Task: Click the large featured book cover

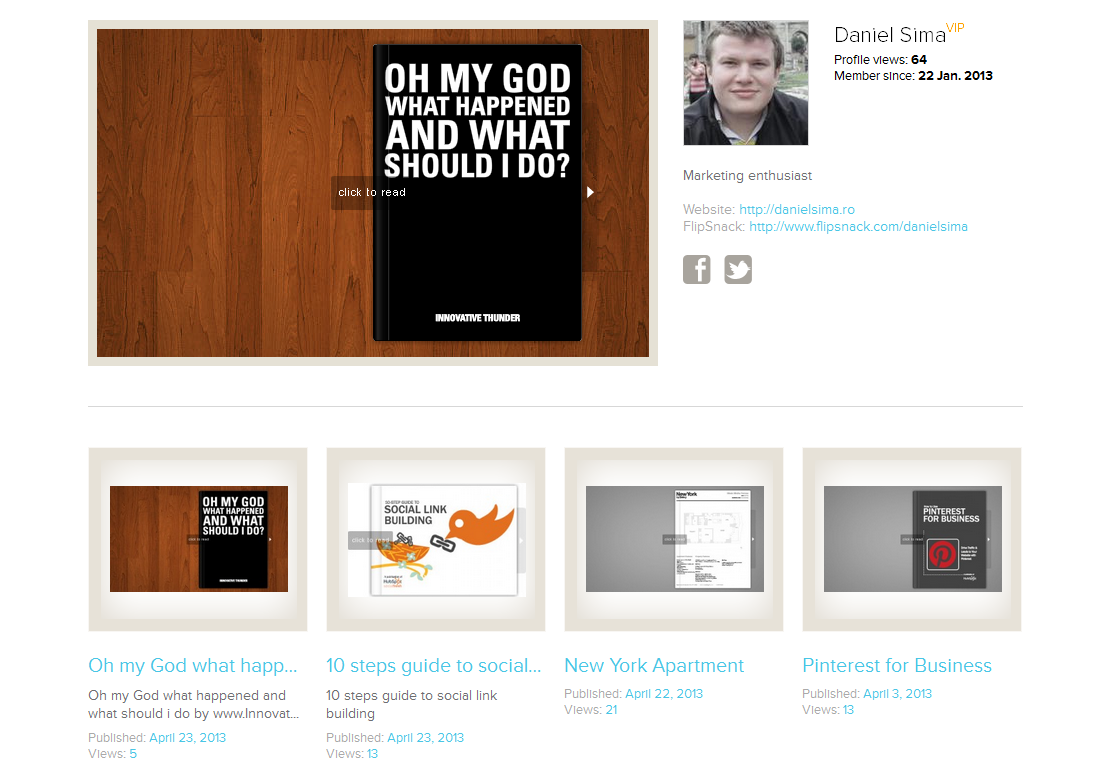Action: (477, 193)
